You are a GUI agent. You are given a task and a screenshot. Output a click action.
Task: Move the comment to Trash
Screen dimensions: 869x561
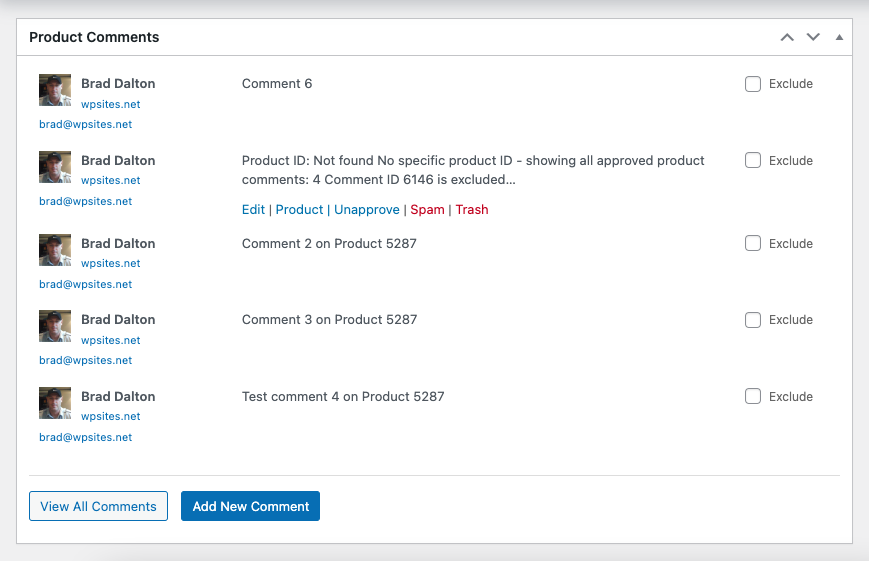click(x=472, y=210)
